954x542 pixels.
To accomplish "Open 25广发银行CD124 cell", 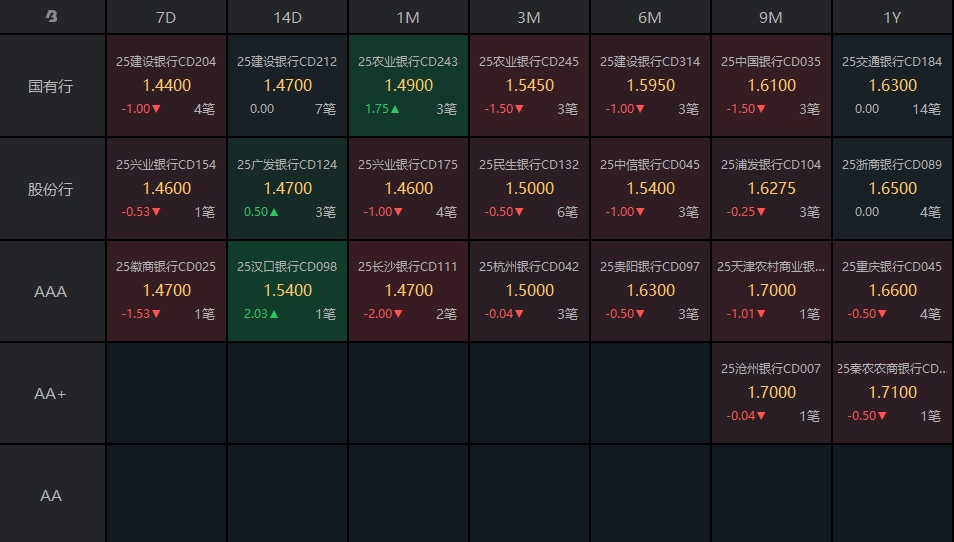I will coord(287,189).
